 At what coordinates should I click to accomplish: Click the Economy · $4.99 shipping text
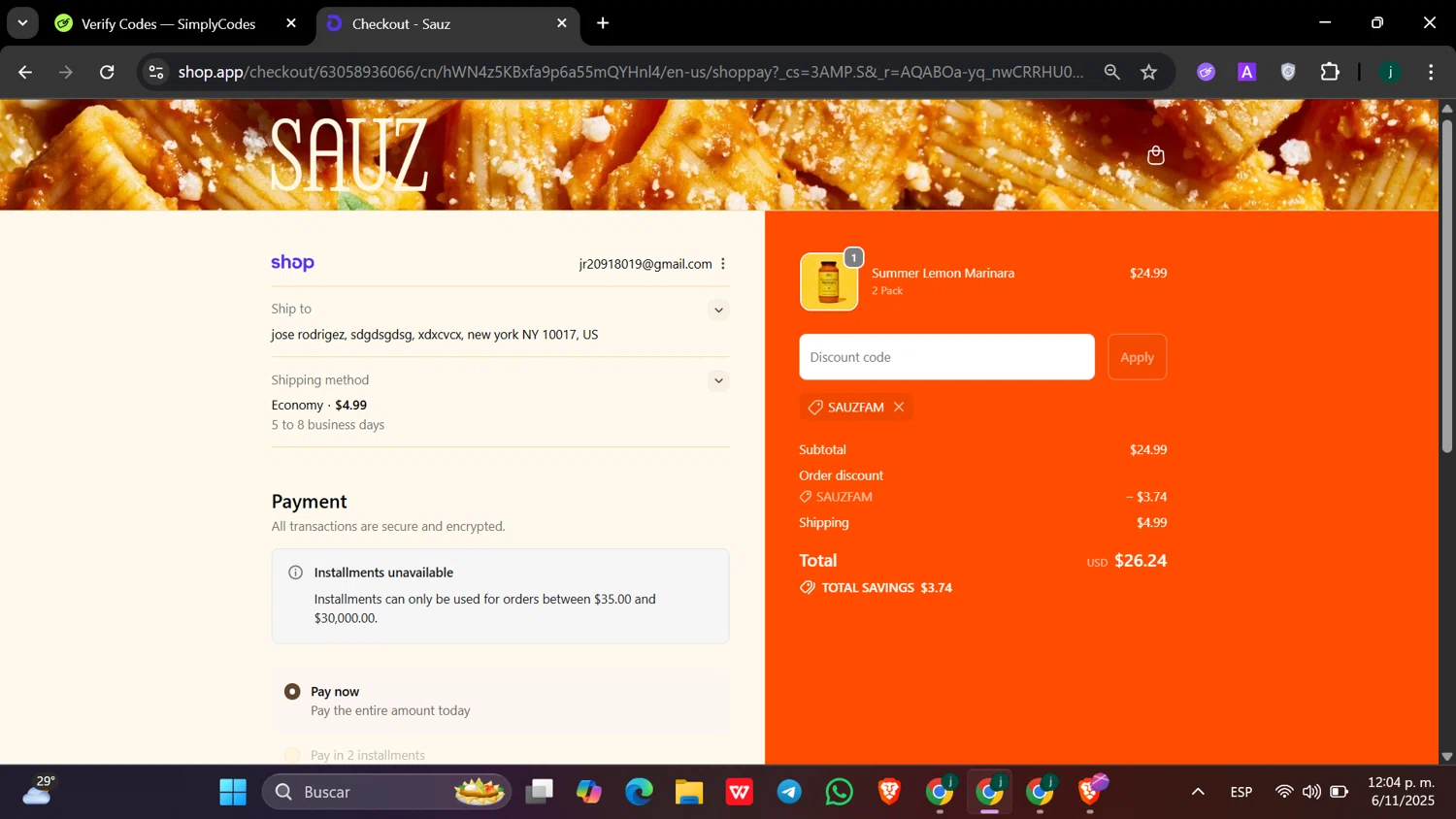319,406
